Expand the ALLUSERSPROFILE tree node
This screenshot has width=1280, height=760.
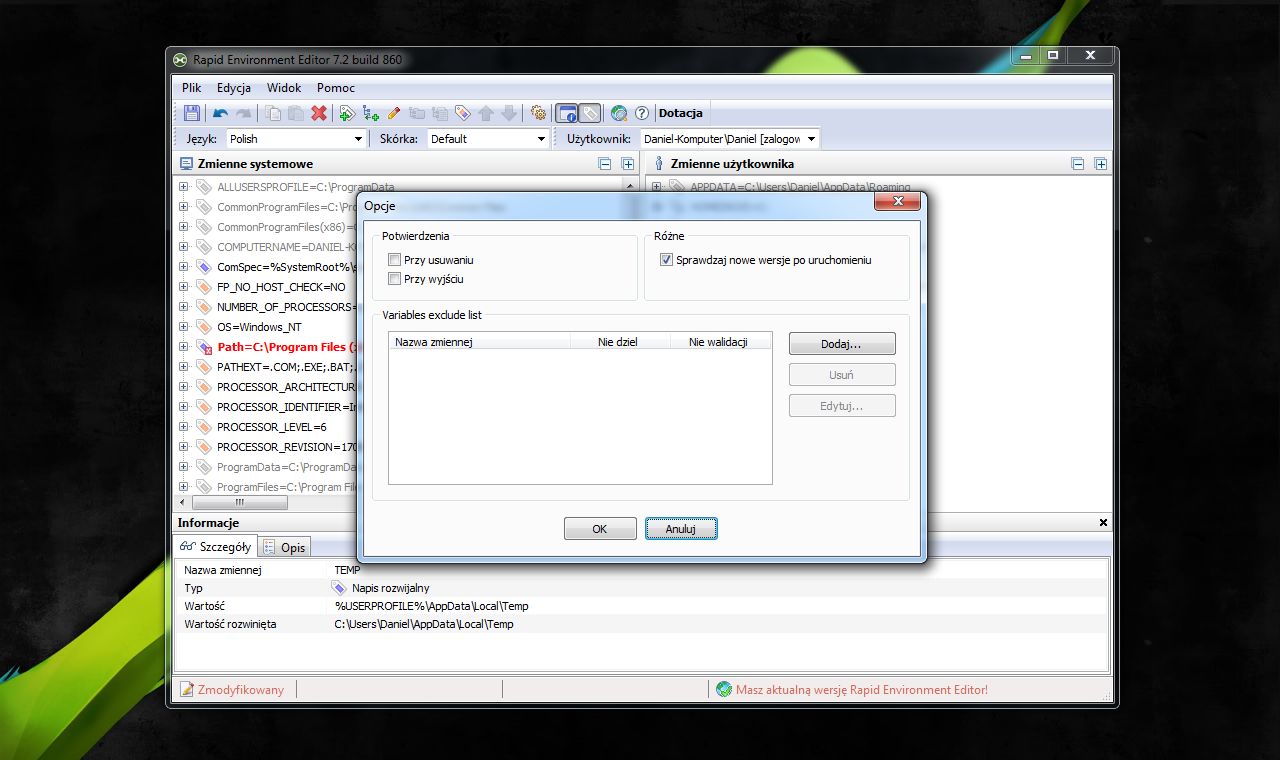[x=183, y=187]
